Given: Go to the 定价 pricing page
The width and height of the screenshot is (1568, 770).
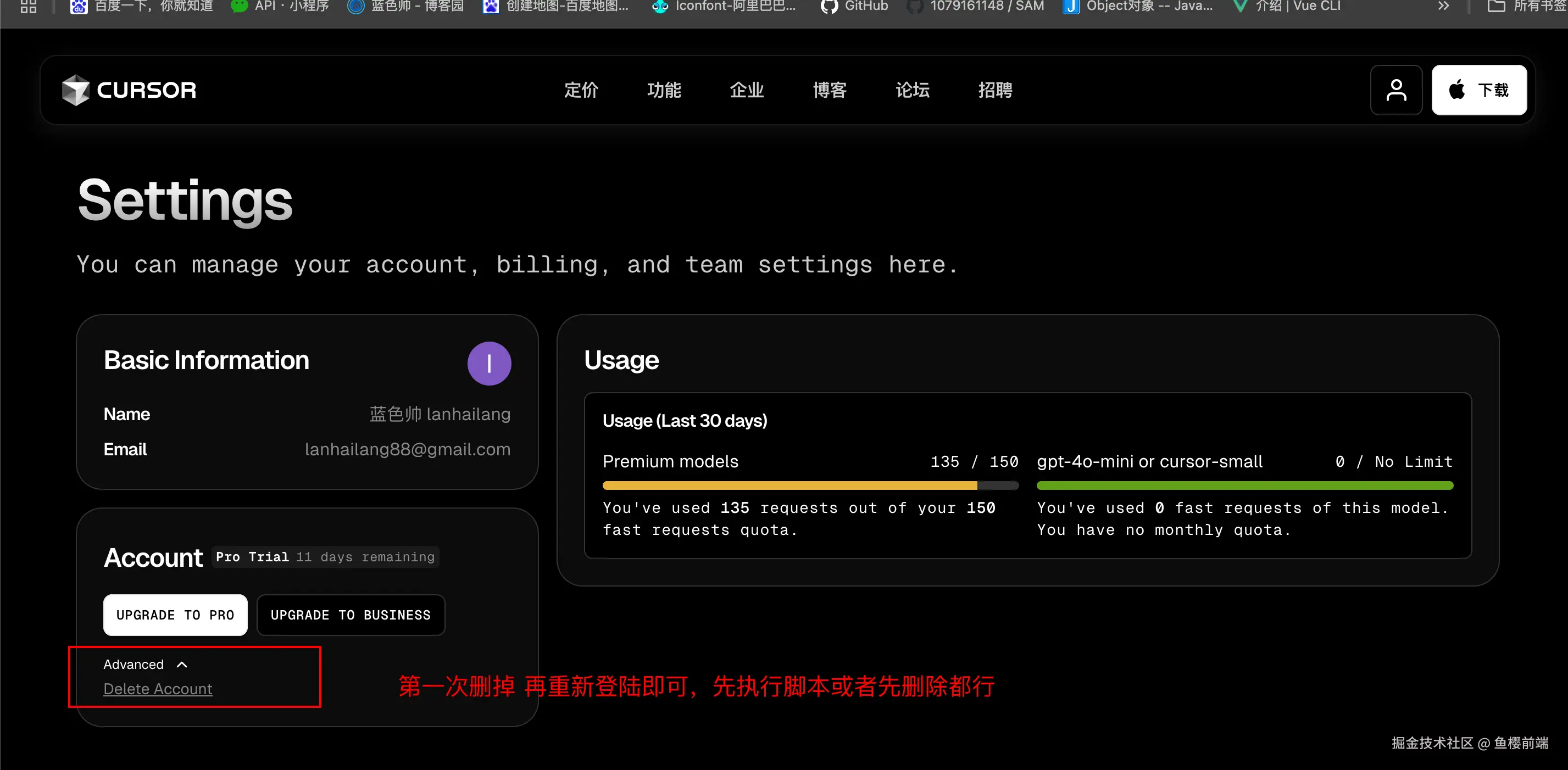Looking at the screenshot, I should coord(581,90).
